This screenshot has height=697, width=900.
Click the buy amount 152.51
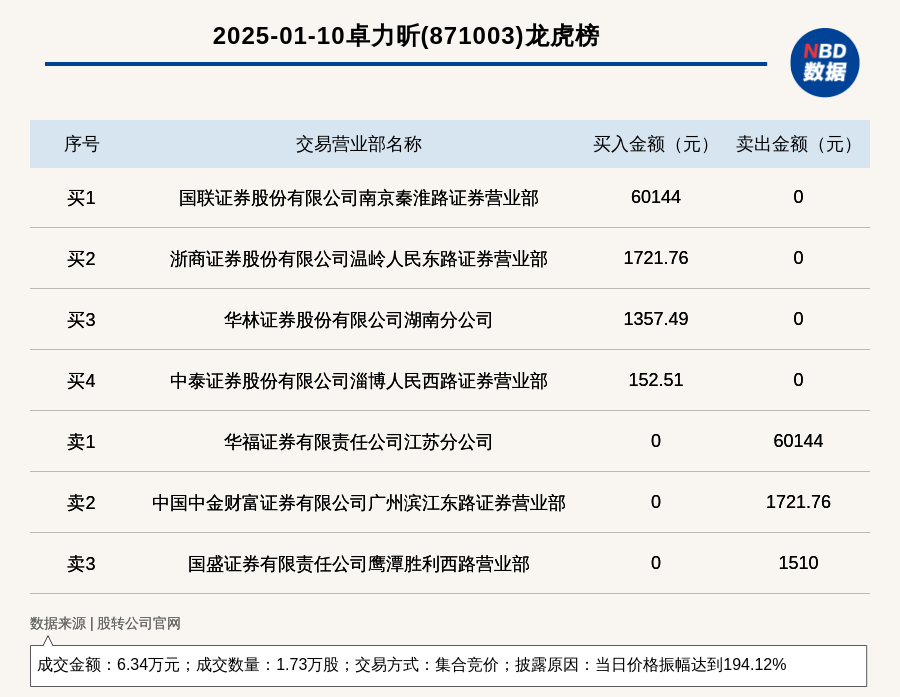655,380
